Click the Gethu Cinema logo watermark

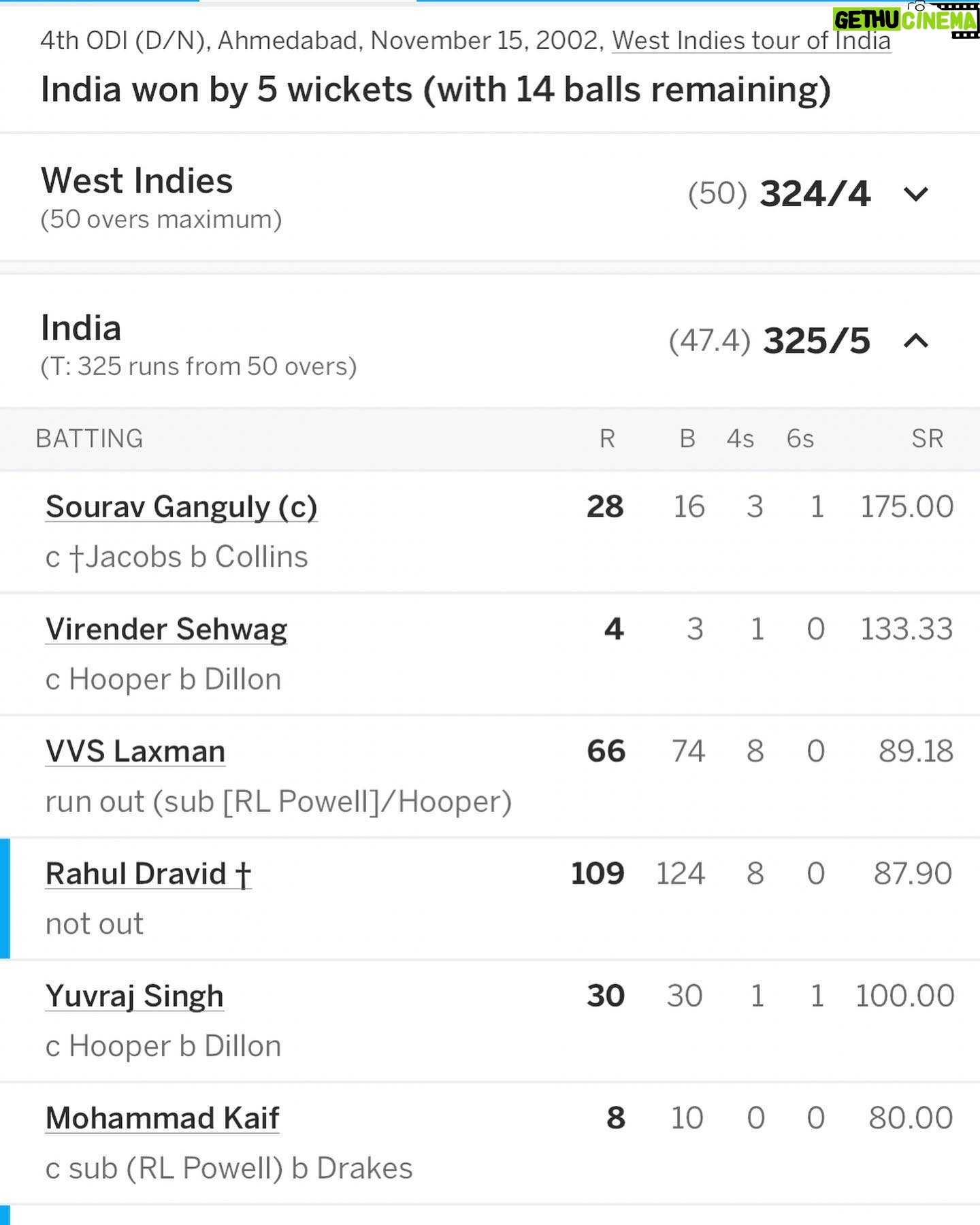tap(904, 20)
